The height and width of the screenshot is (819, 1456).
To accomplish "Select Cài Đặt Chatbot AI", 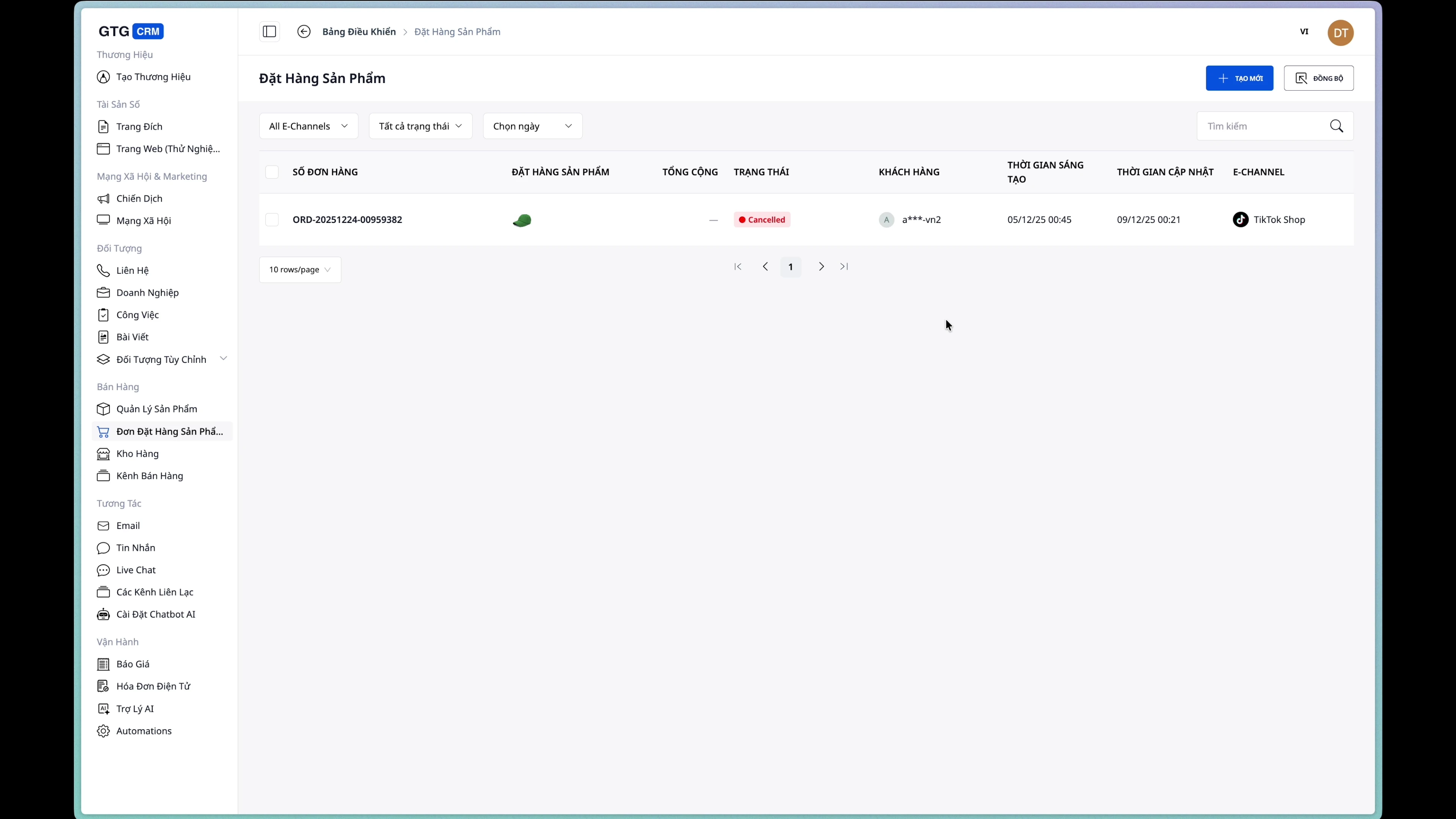I will pyautogui.click(x=156, y=614).
